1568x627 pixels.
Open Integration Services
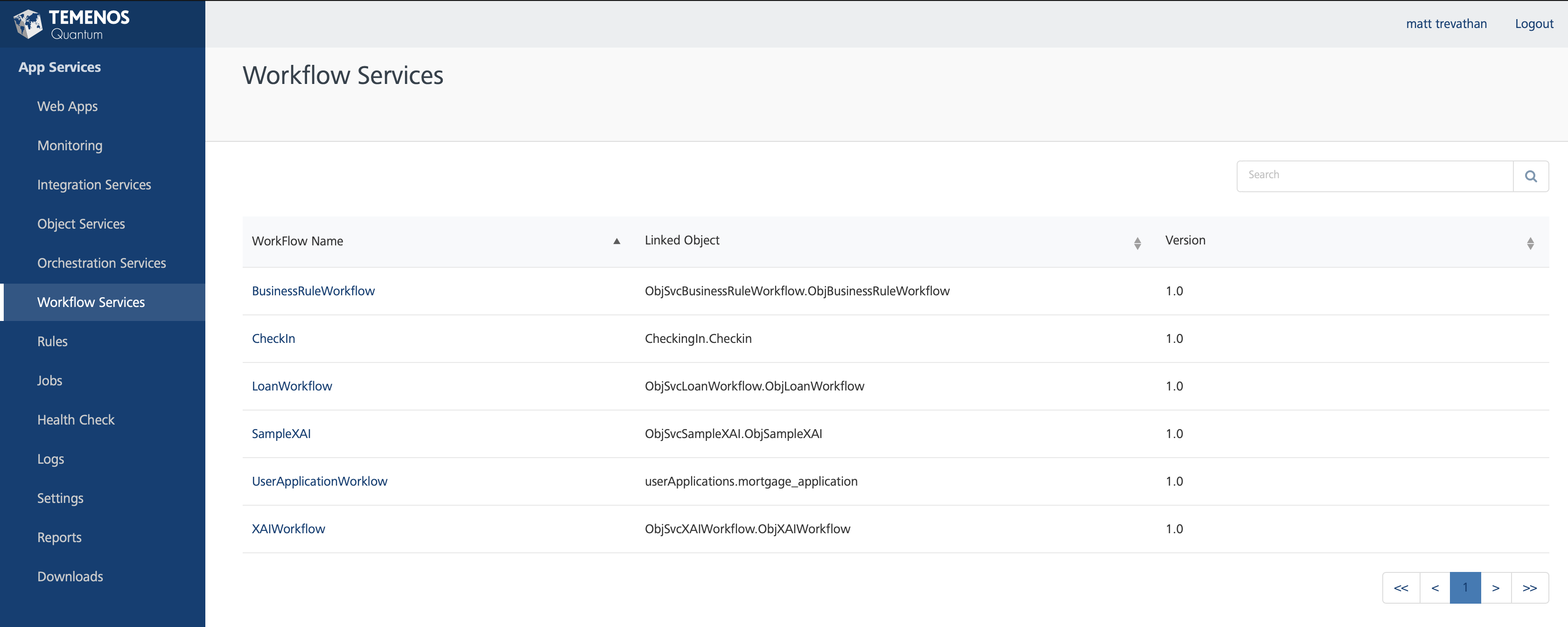pyautogui.click(x=94, y=184)
